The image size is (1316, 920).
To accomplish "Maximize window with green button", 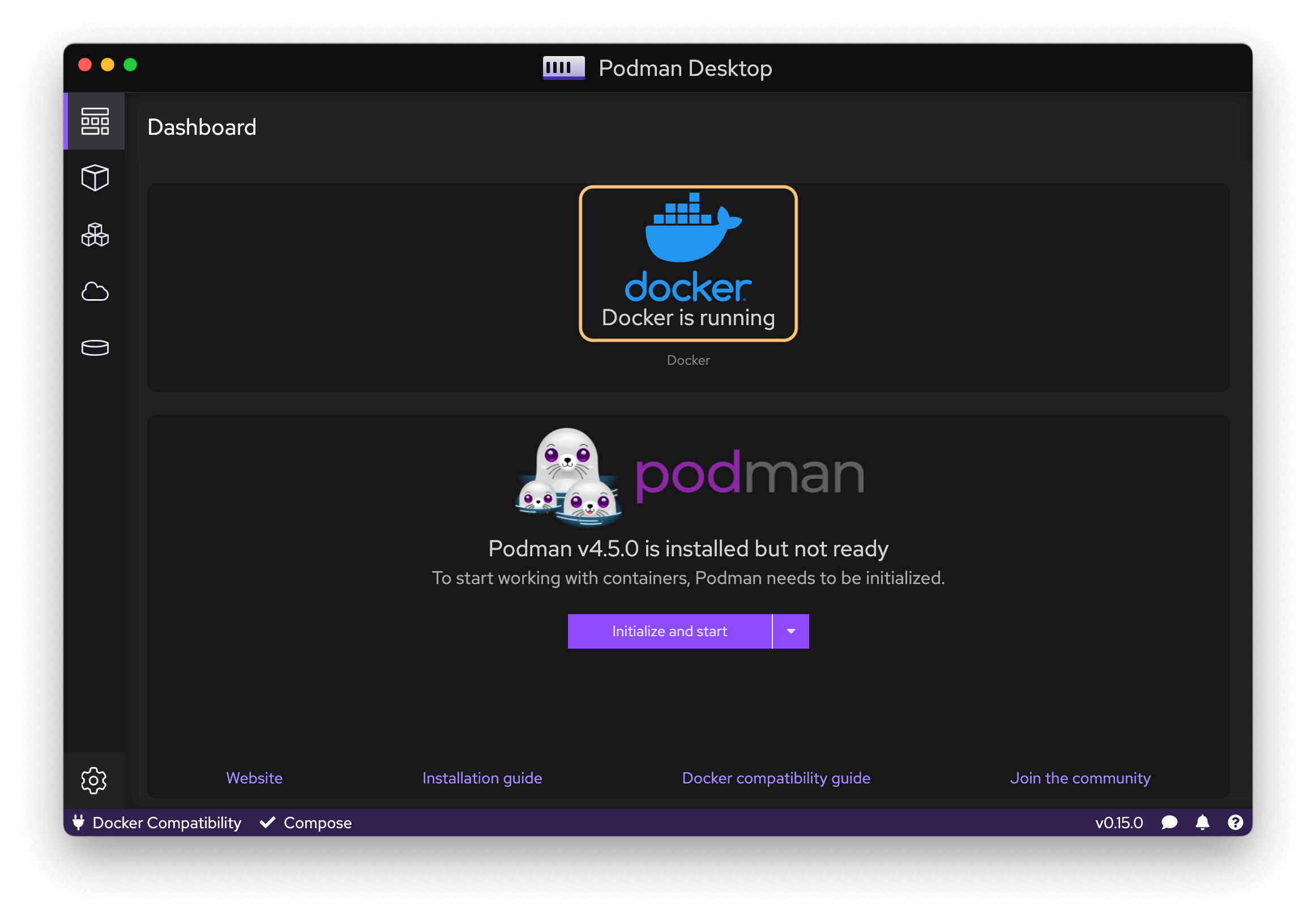I will click(130, 65).
